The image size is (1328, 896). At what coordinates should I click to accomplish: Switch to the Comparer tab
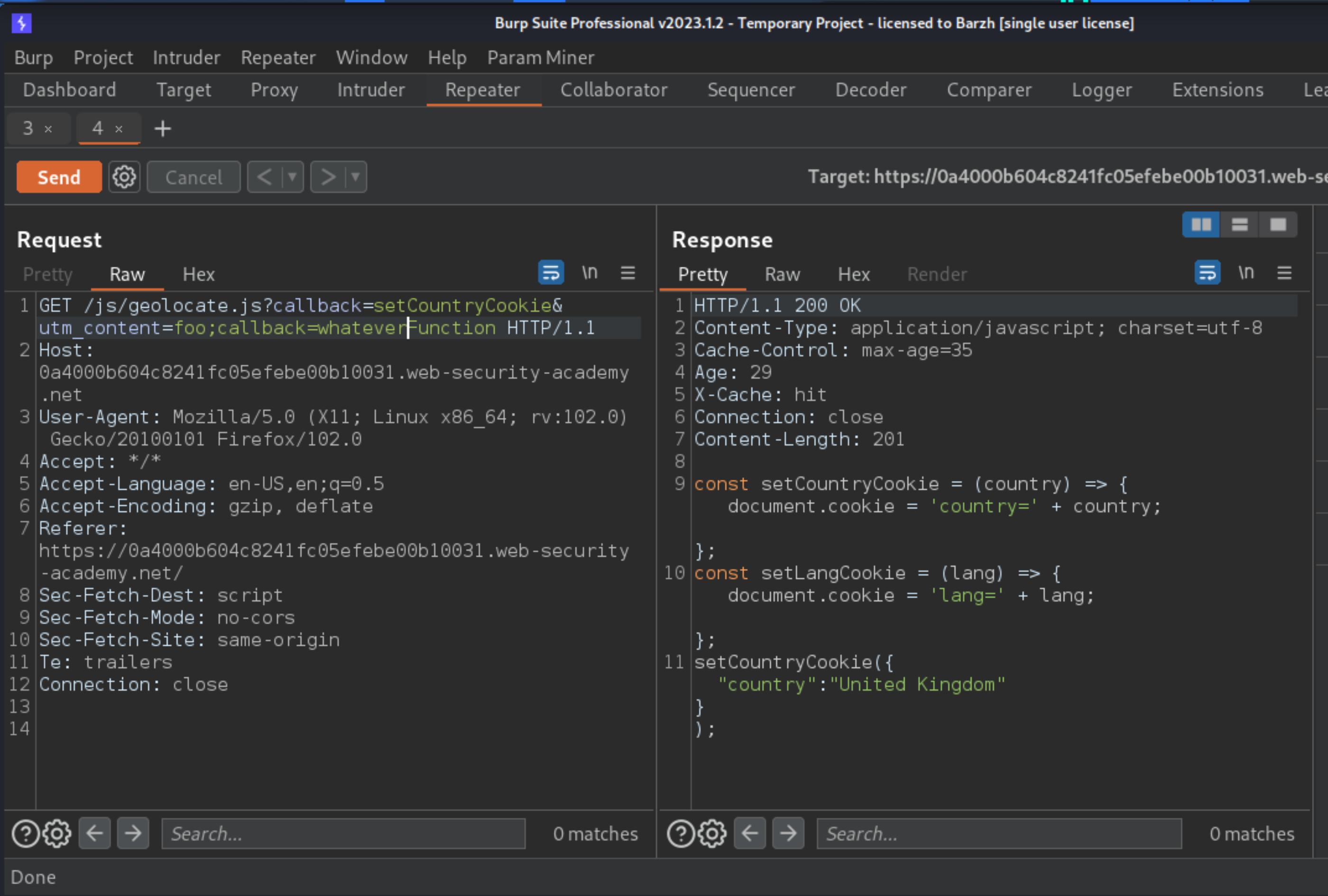tap(989, 90)
